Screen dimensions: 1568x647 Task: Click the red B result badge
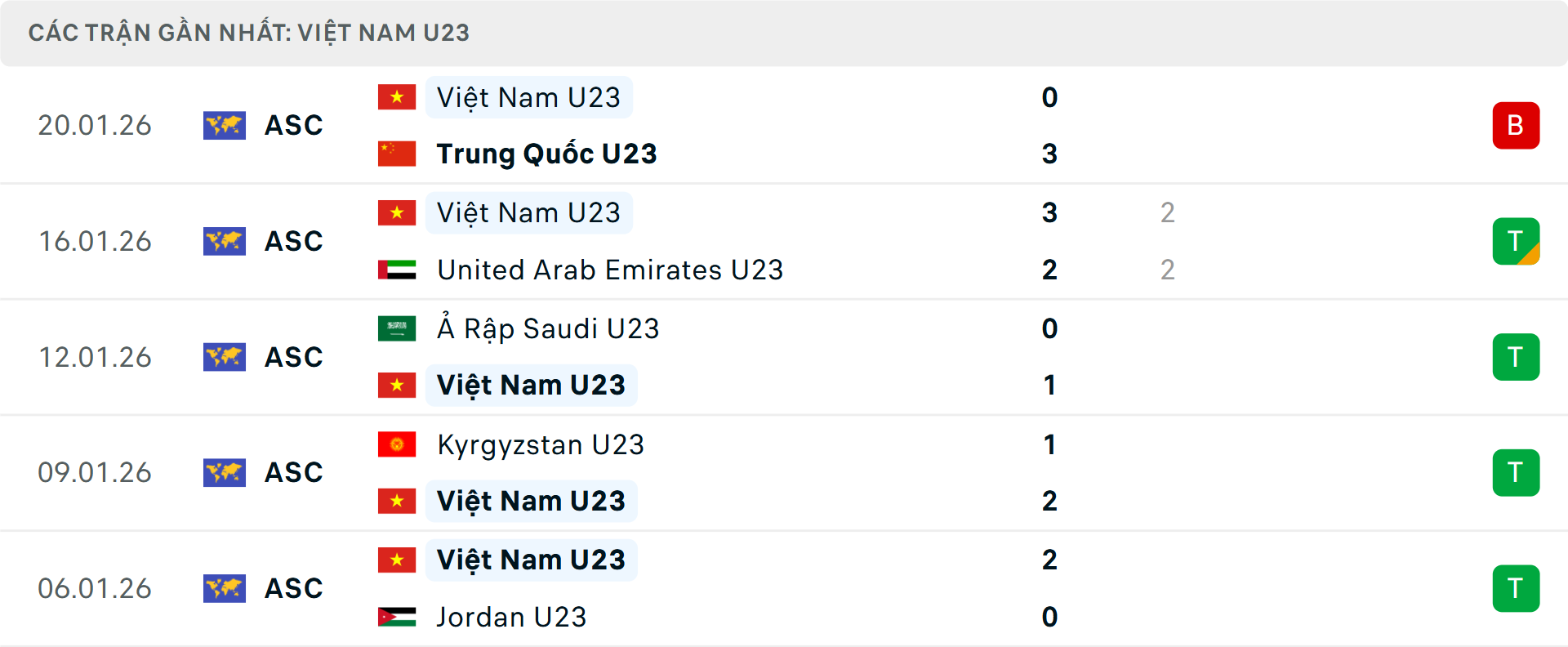1517,125
